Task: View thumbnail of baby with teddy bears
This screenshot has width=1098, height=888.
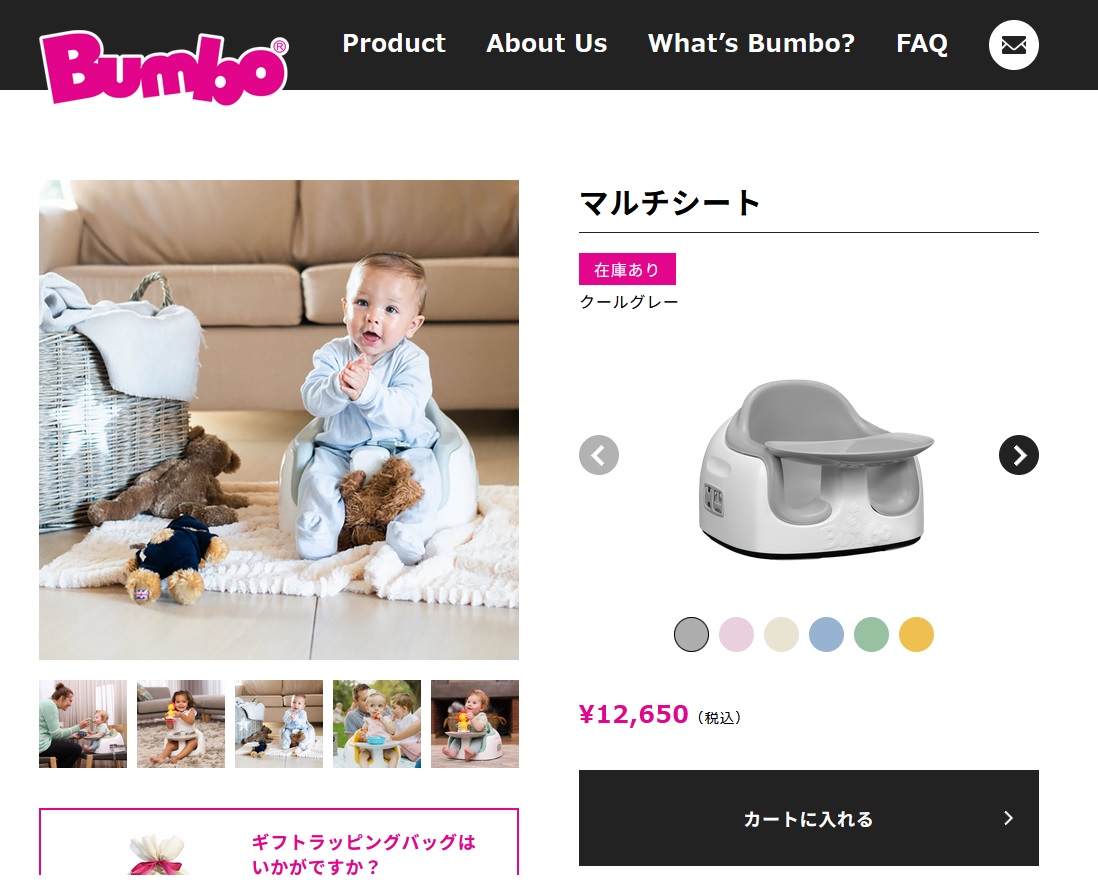Action: click(x=279, y=724)
